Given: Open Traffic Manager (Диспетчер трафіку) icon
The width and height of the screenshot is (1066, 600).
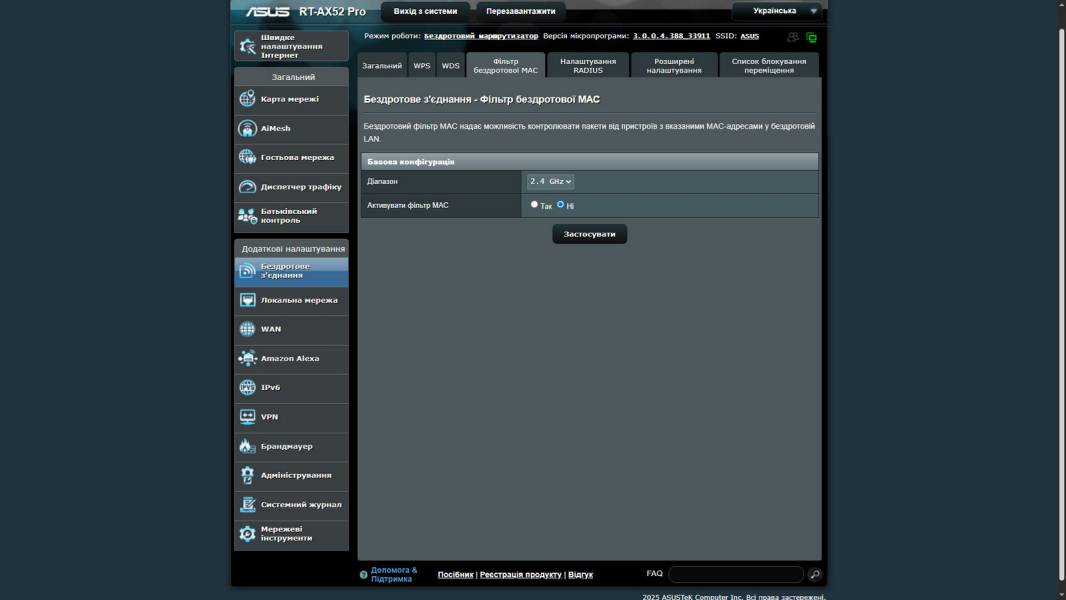Looking at the screenshot, I should 247,187.
